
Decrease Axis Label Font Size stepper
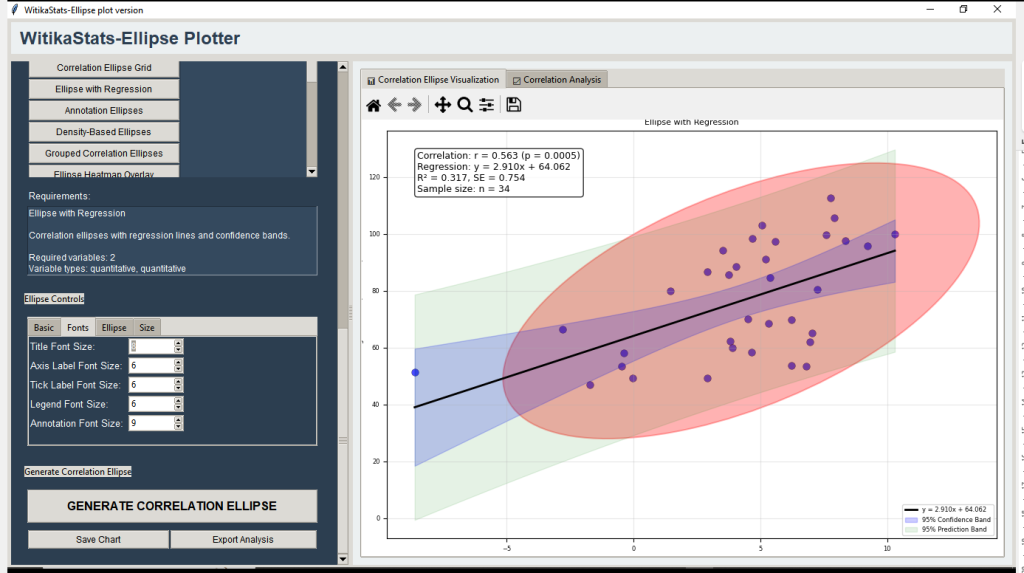178,369
